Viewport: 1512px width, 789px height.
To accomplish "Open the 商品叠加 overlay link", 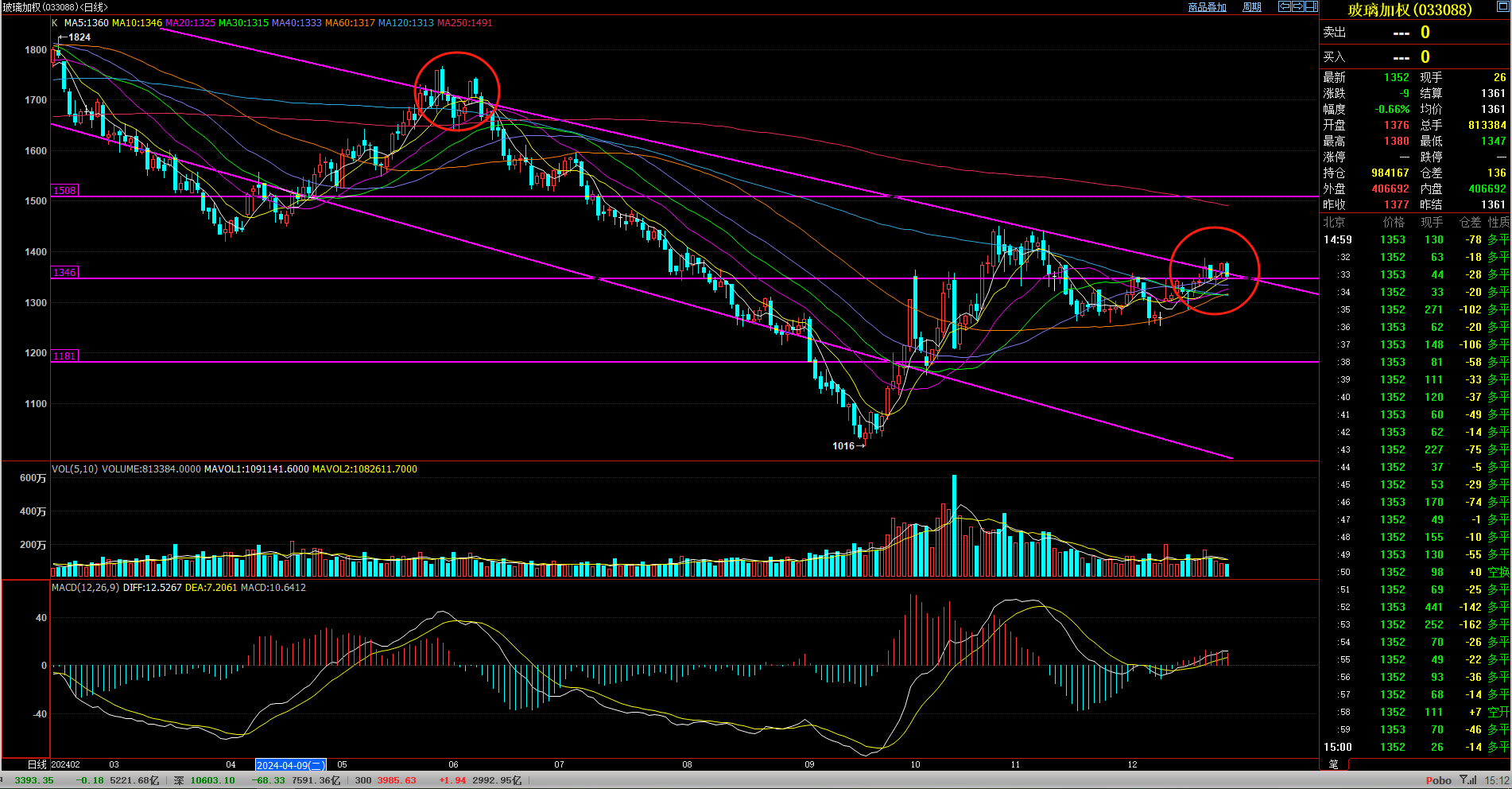I will (1207, 7).
